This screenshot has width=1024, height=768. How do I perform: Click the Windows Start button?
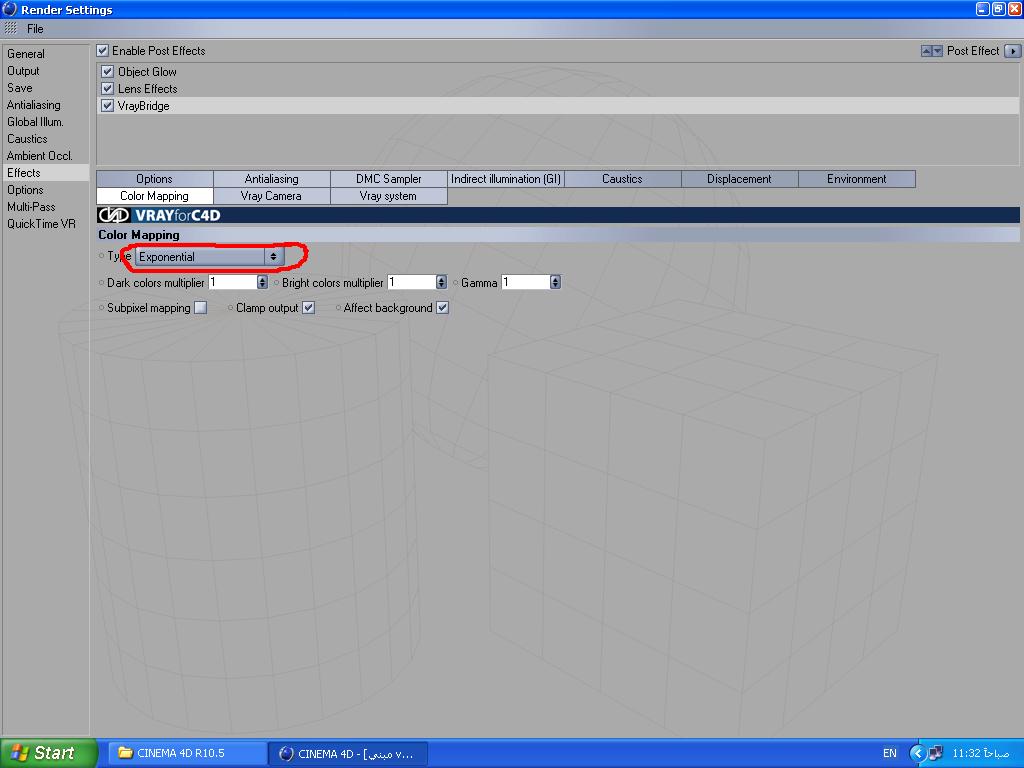[48, 753]
